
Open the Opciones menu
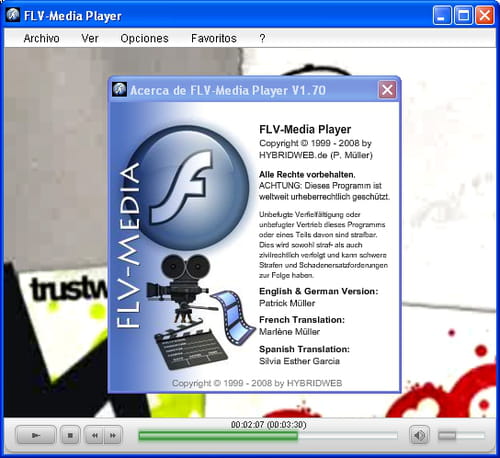(144, 38)
